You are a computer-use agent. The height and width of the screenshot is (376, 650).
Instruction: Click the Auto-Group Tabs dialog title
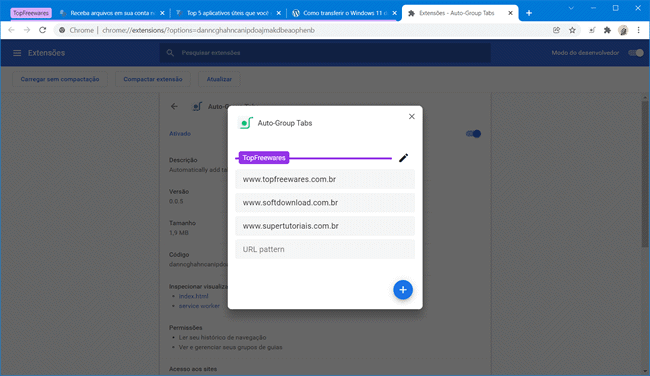pos(285,123)
